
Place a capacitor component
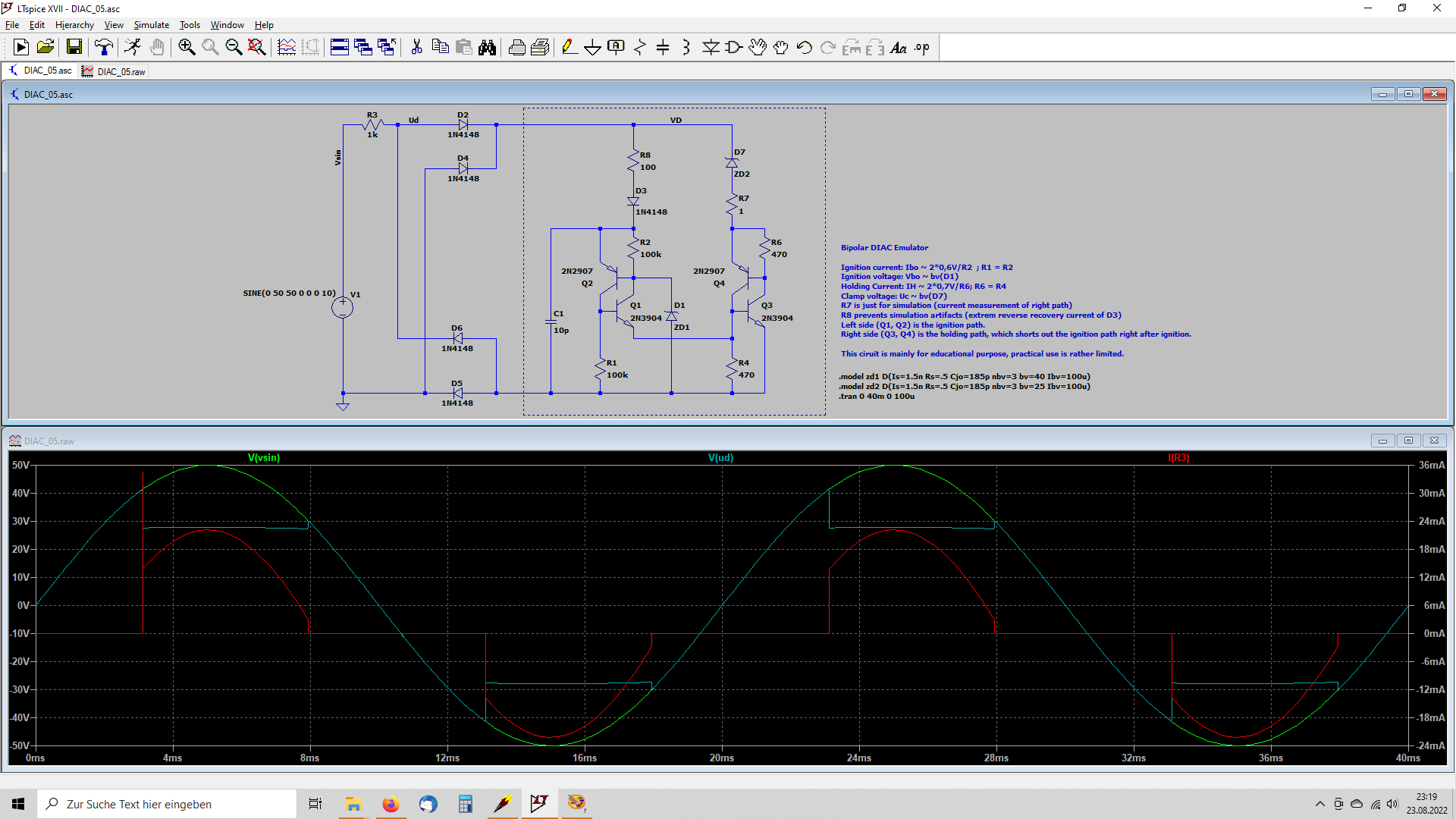[663, 47]
